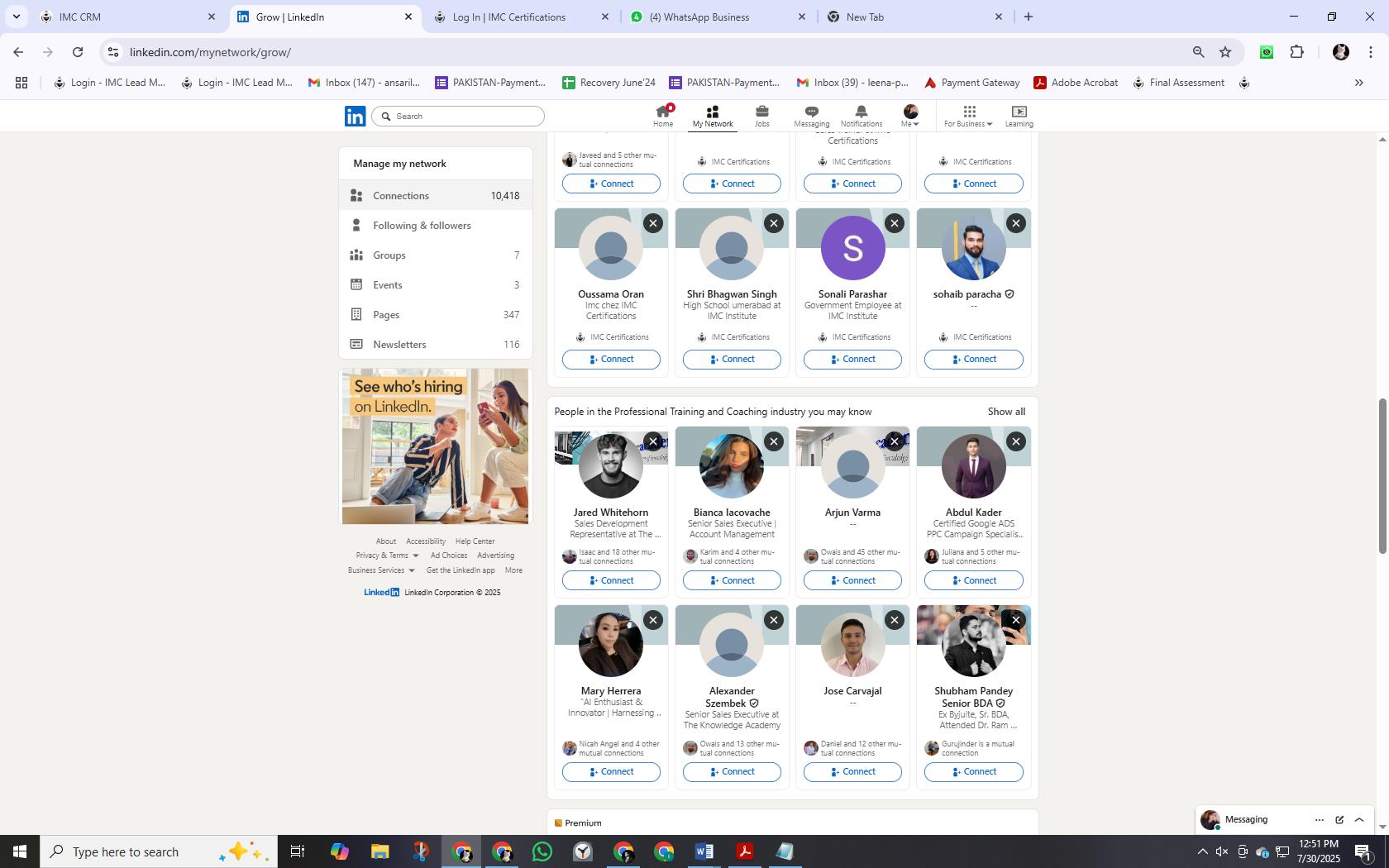Dismiss Bianca Iacovache card
The width and height of the screenshot is (1389, 868).
coord(774,441)
